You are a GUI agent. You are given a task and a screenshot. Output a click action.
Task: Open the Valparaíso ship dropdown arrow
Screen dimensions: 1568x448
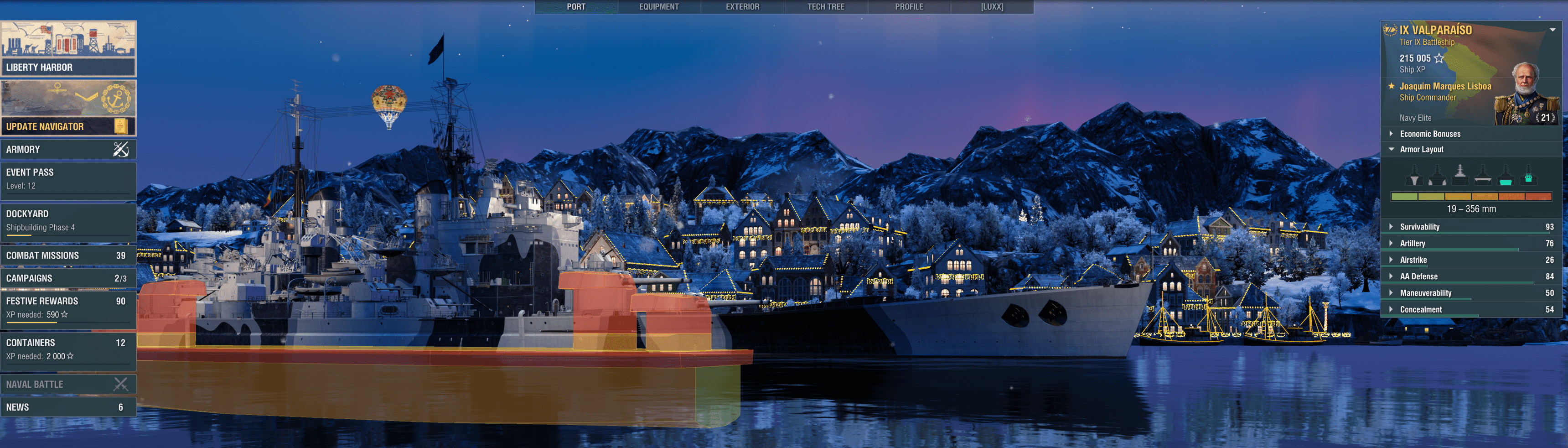tap(1553, 30)
